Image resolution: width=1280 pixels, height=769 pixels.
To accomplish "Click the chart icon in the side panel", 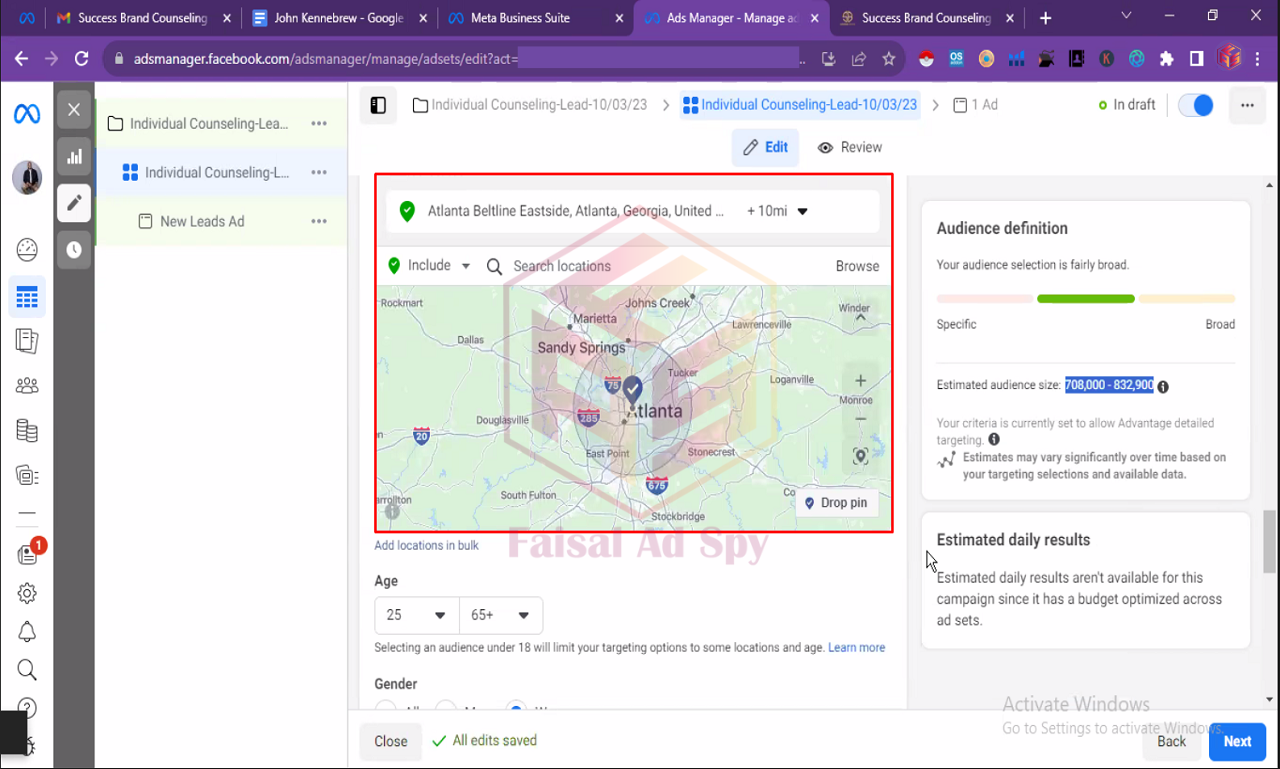I will pos(74,157).
